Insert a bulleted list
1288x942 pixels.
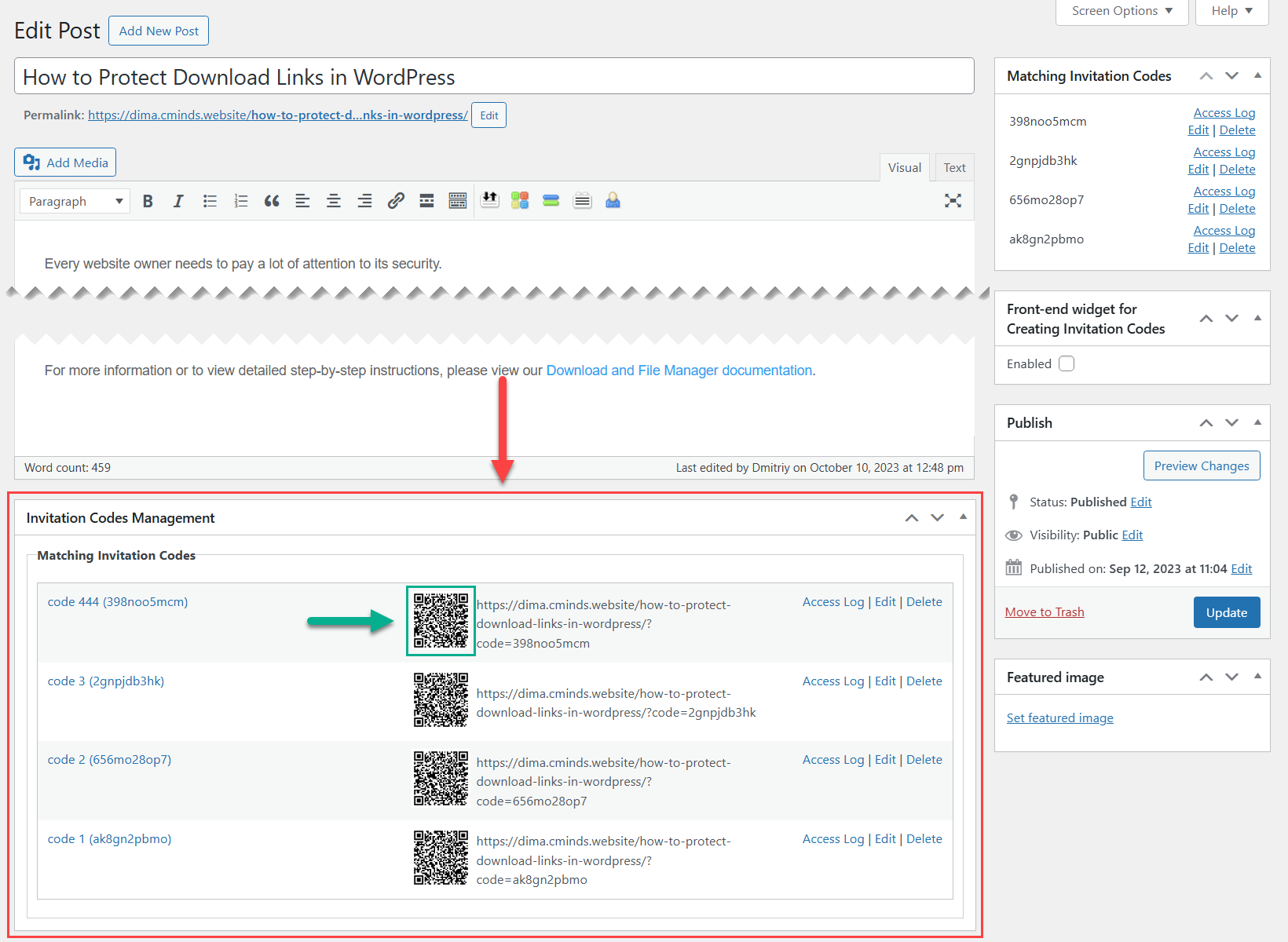click(x=210, y=201)
